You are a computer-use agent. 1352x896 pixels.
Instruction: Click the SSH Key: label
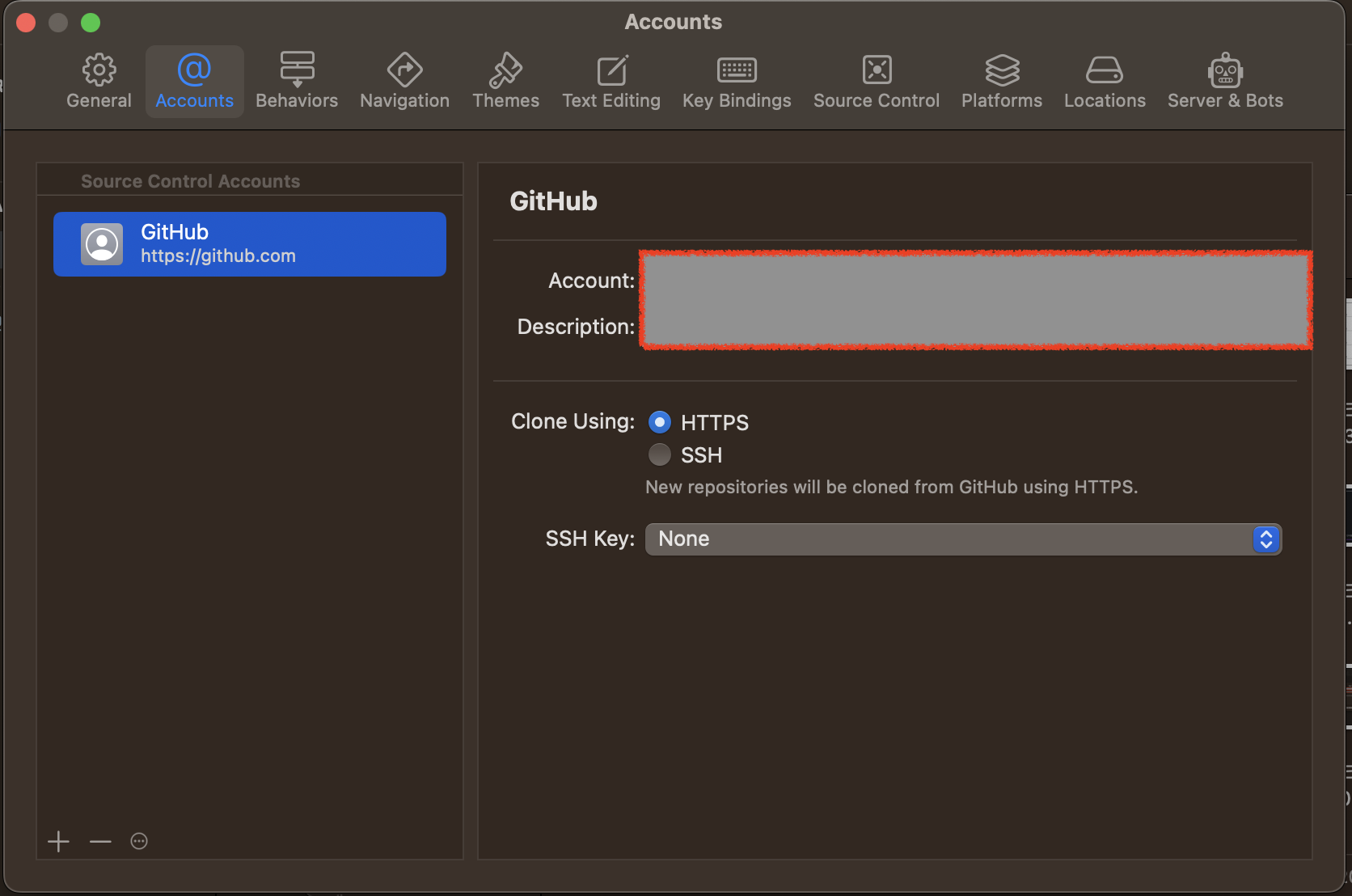point(589,539)
